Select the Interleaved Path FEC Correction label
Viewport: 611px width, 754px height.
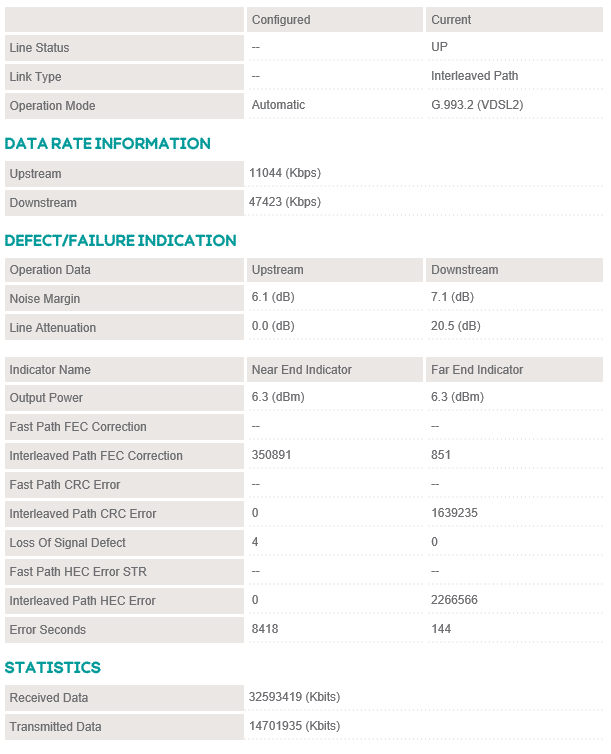[x=96, y=456]
